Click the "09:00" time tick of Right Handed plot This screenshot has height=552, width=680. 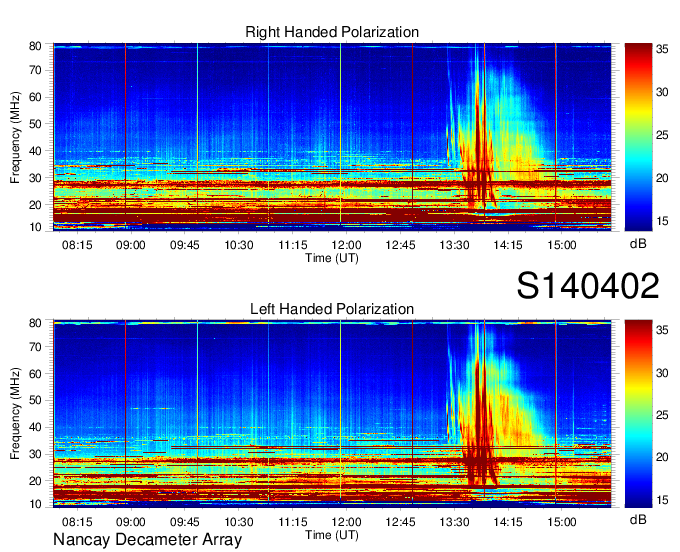coord(131,245)
